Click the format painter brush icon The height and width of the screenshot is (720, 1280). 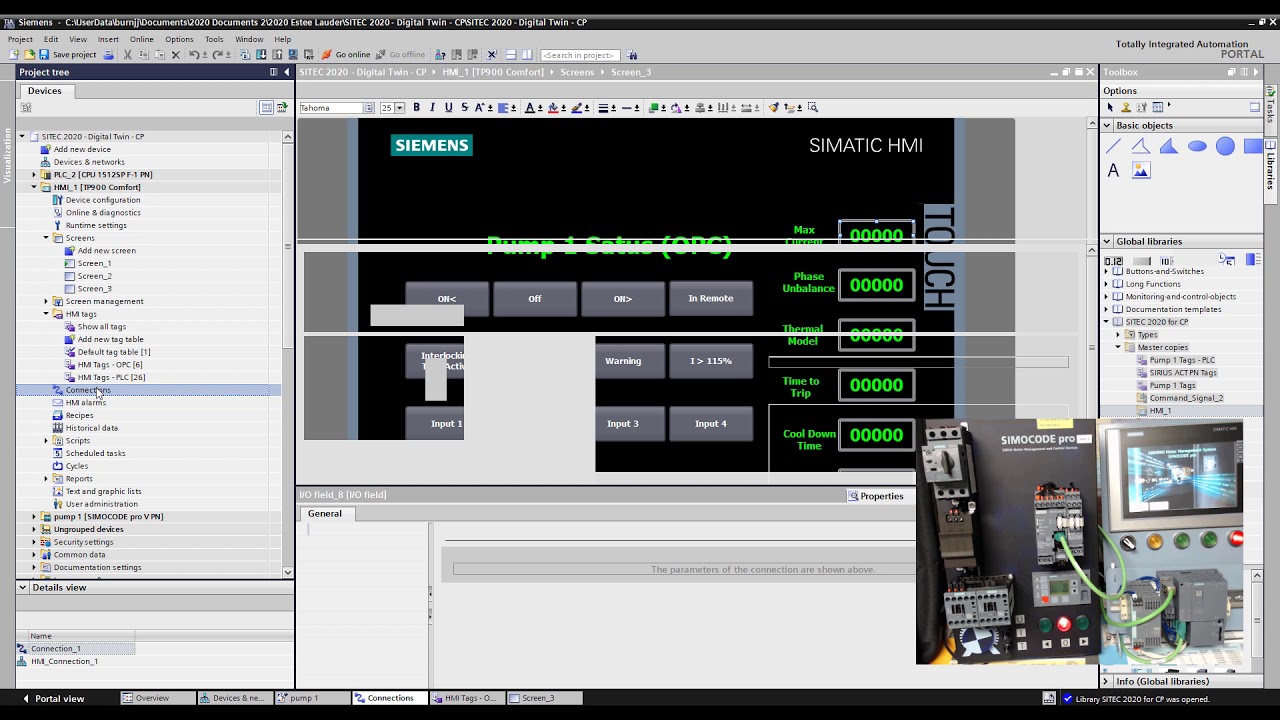click(x=773, y=108)
